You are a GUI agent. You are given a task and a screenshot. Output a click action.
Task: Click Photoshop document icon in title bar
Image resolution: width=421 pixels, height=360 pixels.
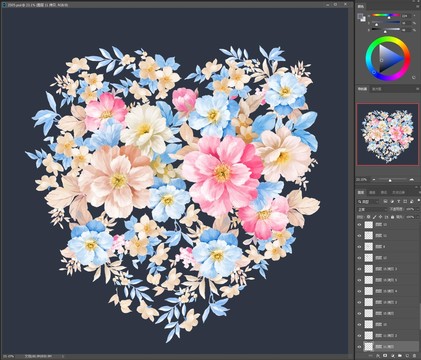pyautogui.click(x=4, y=5)
